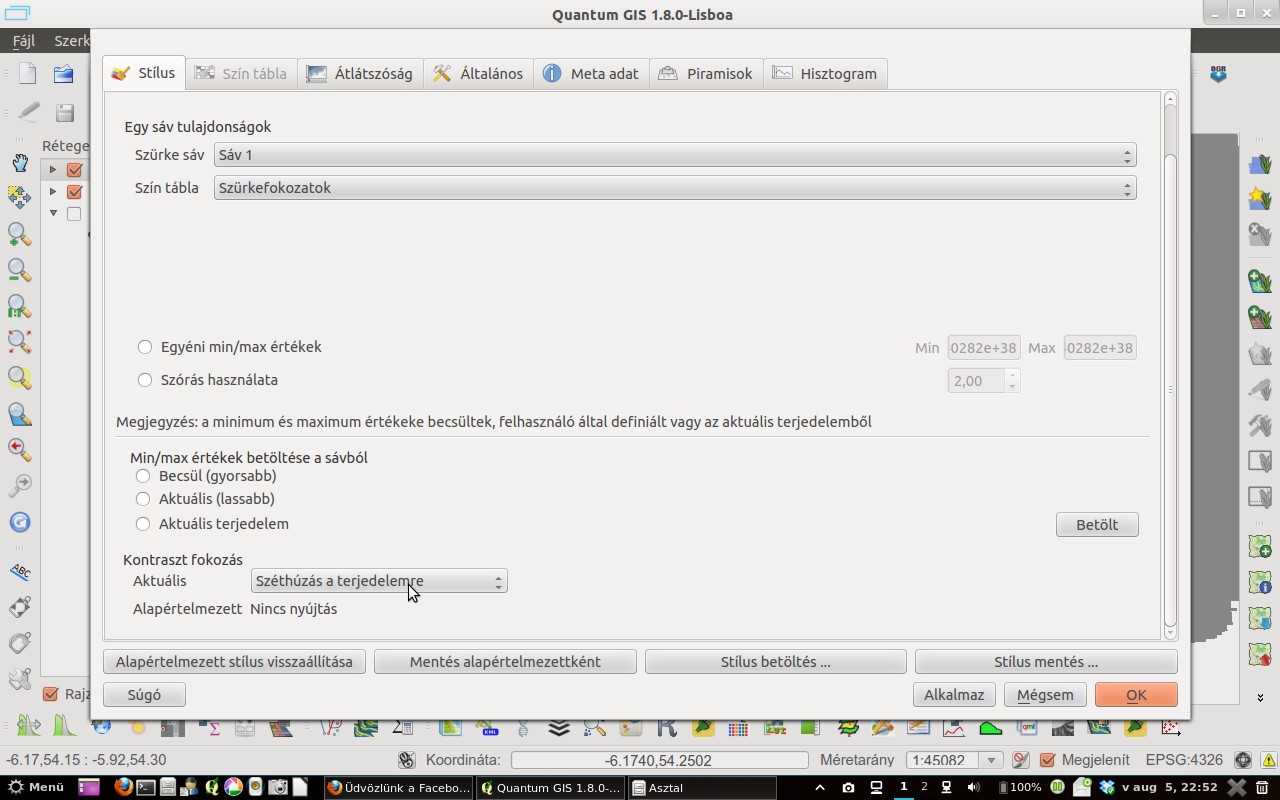Click the New shapefile layer star icon
Screen dimensions: 1280x800
coord(1259,198)
